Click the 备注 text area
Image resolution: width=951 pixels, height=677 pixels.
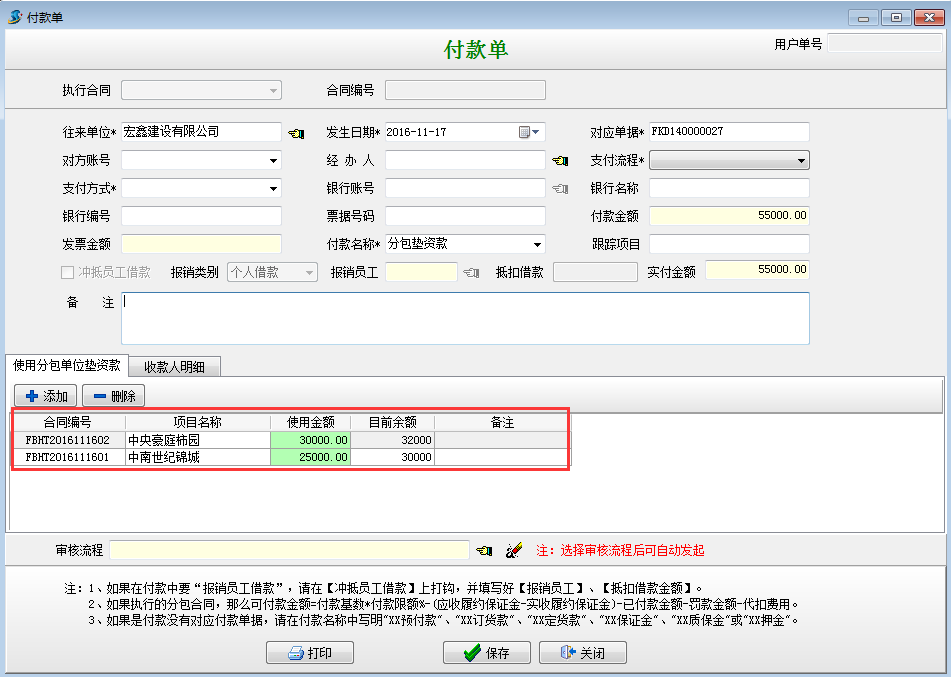pyautogui.click(x=464, y=318)
